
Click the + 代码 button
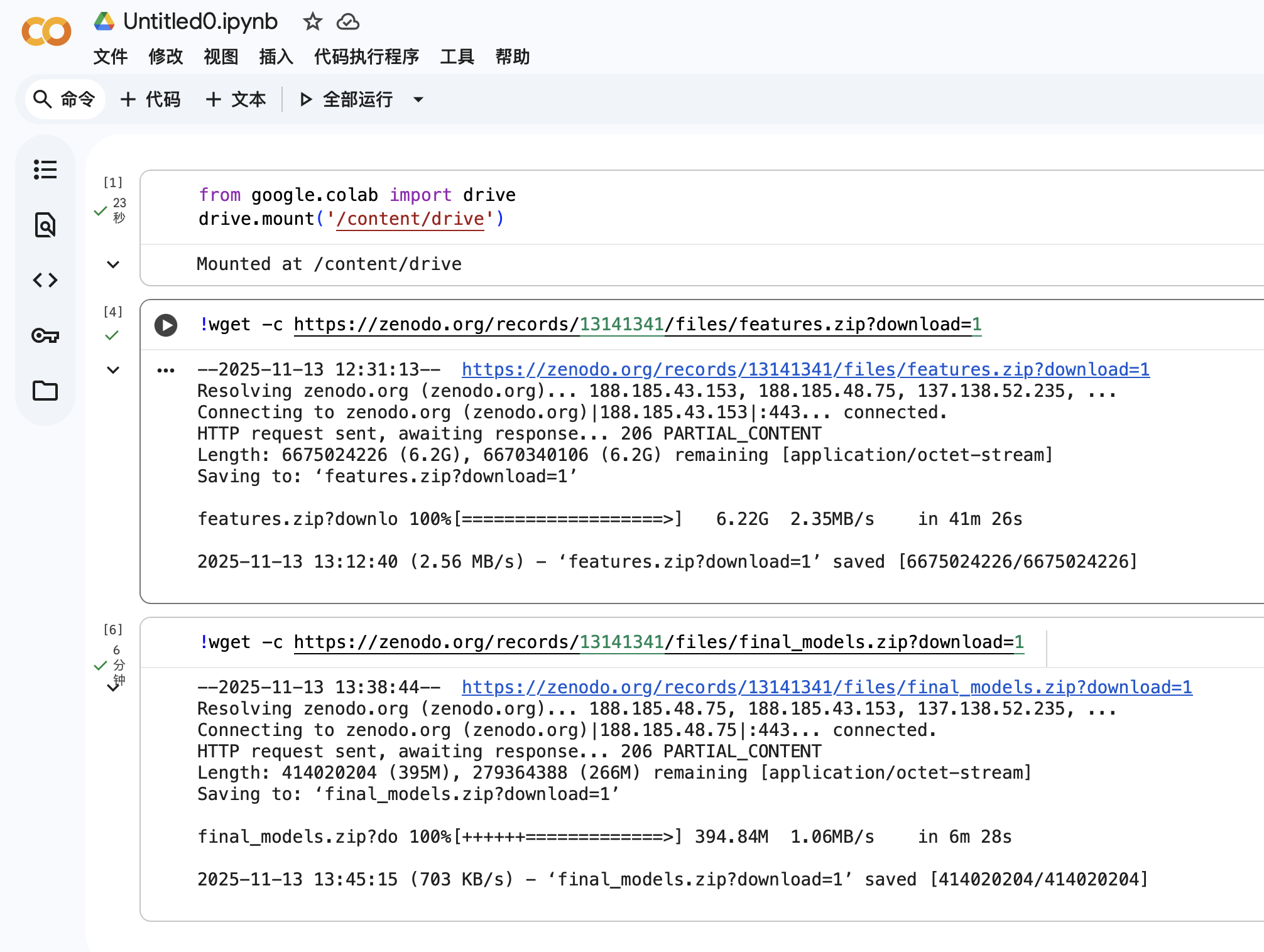[x=151, y=99]
